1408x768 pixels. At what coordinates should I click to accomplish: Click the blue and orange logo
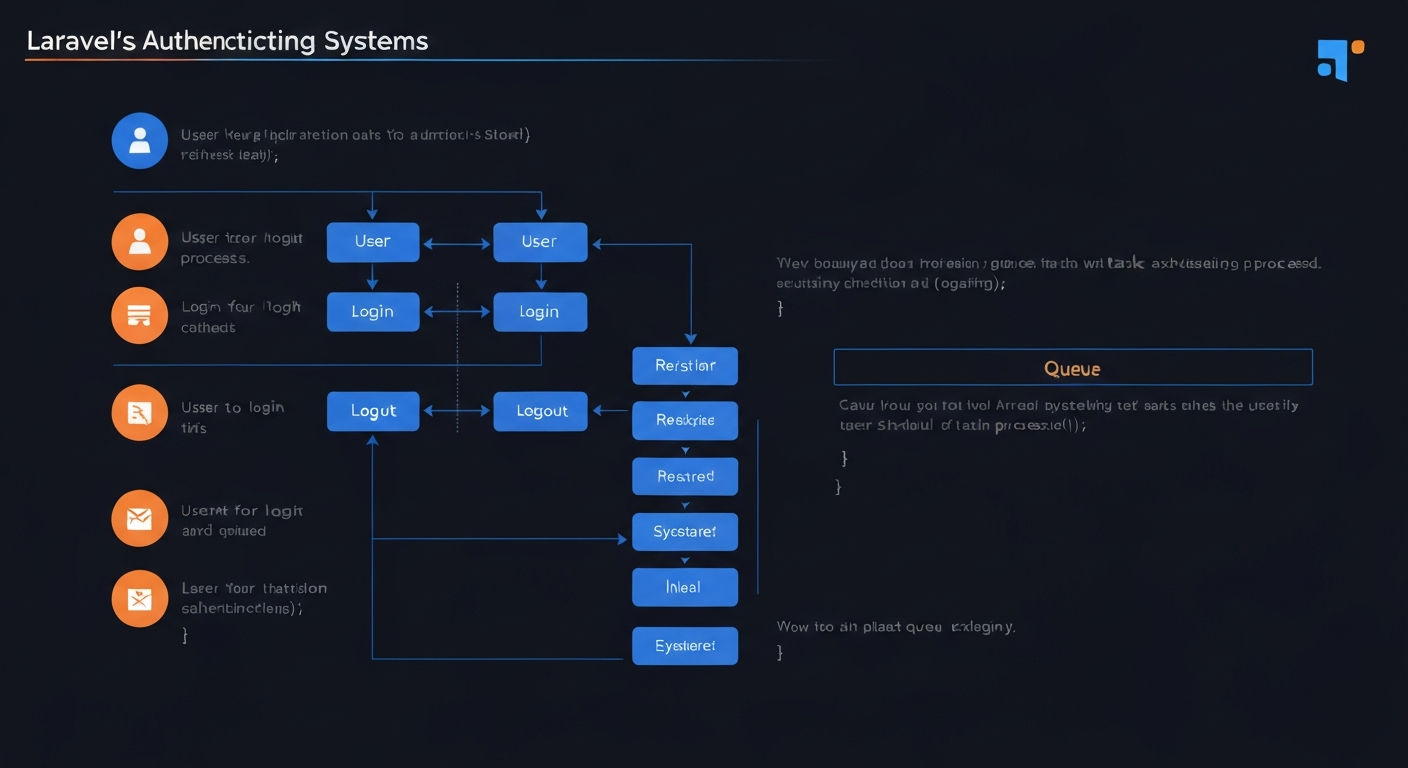coord(1340,59)
